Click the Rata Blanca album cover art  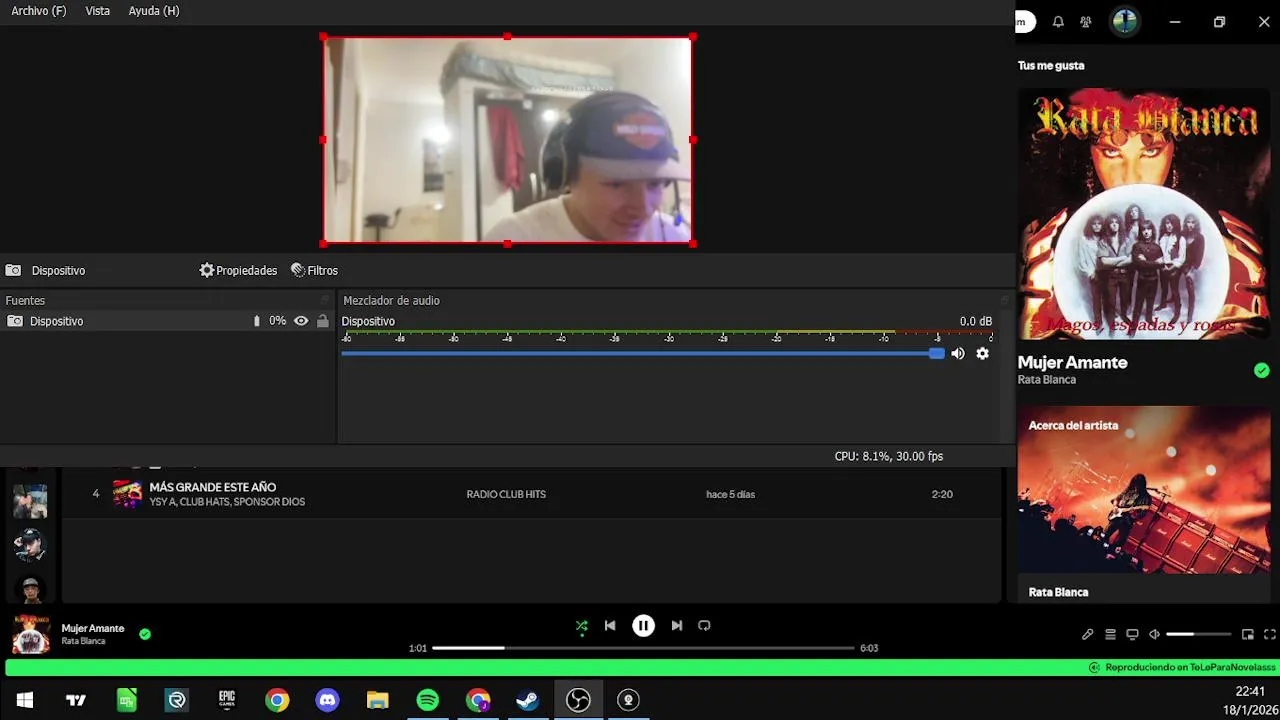(x=1144, y=214)
